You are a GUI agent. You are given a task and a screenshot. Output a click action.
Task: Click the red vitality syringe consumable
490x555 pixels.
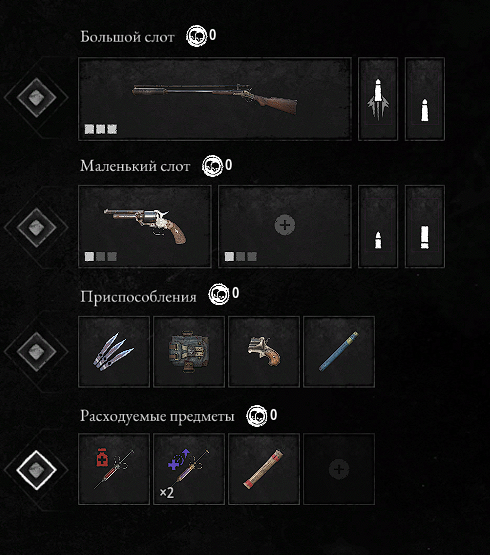[x=114, y=469]
